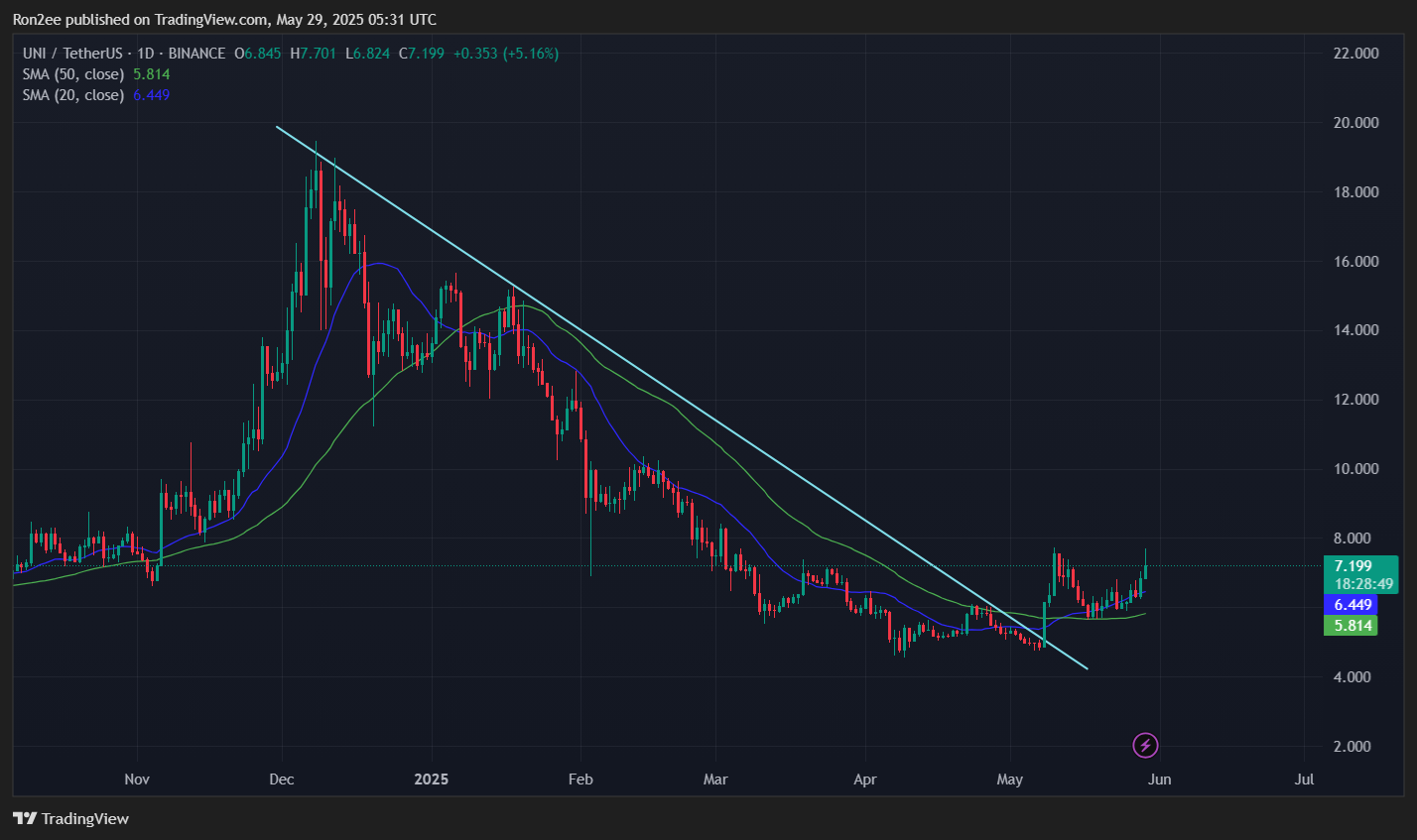Select the SMA (20, close) indicator legend
Screen dimensions: 1417x840
pyautogui.click(x=73, y=95)
